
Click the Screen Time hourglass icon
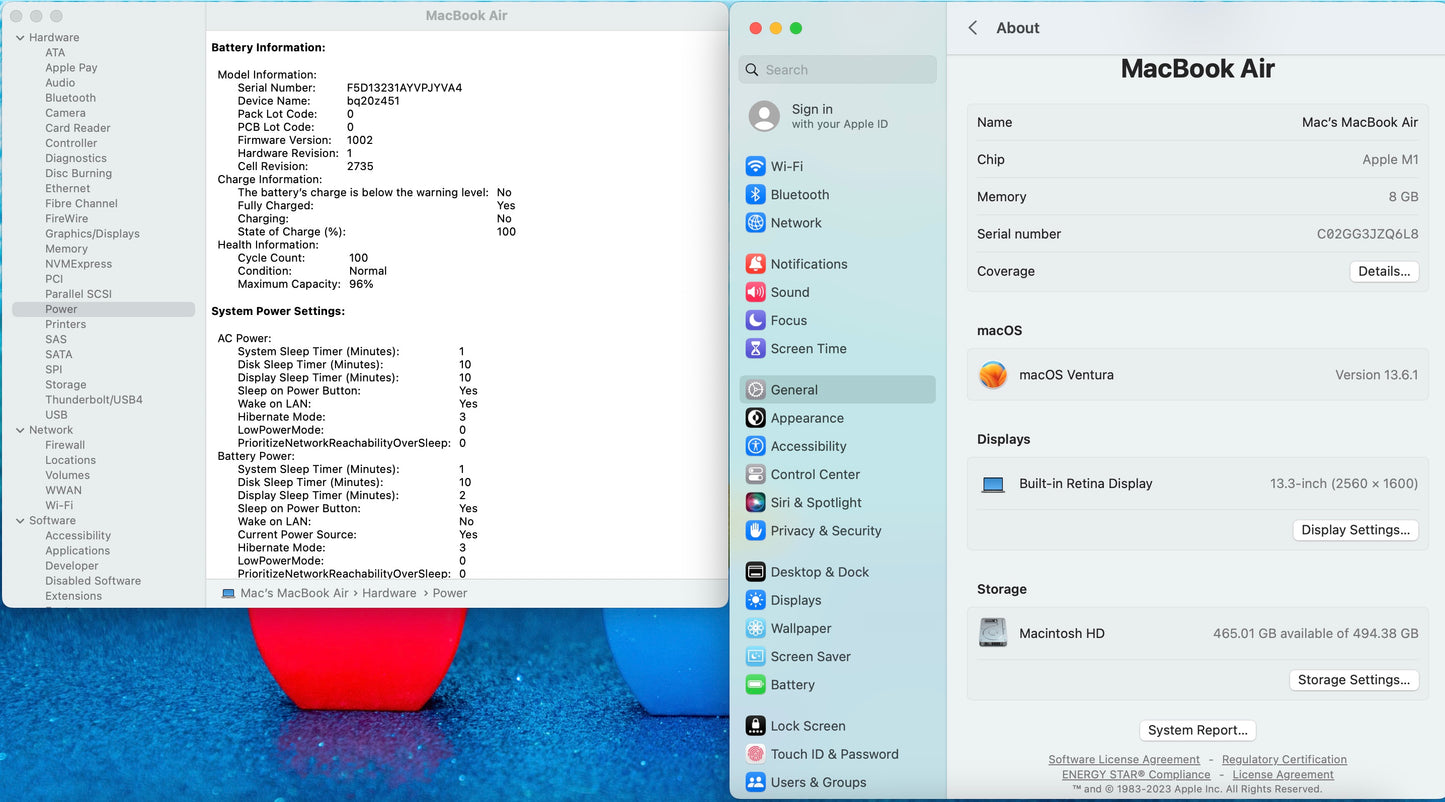tap(755, 348)
